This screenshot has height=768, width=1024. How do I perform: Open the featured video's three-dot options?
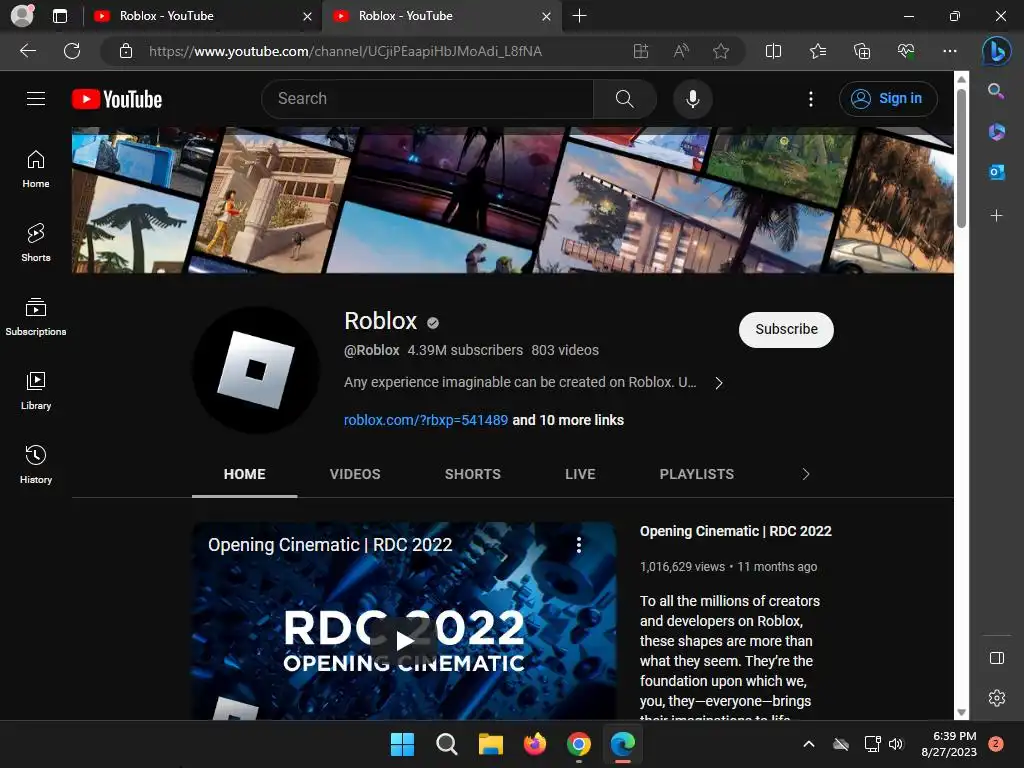click(579, 545)
